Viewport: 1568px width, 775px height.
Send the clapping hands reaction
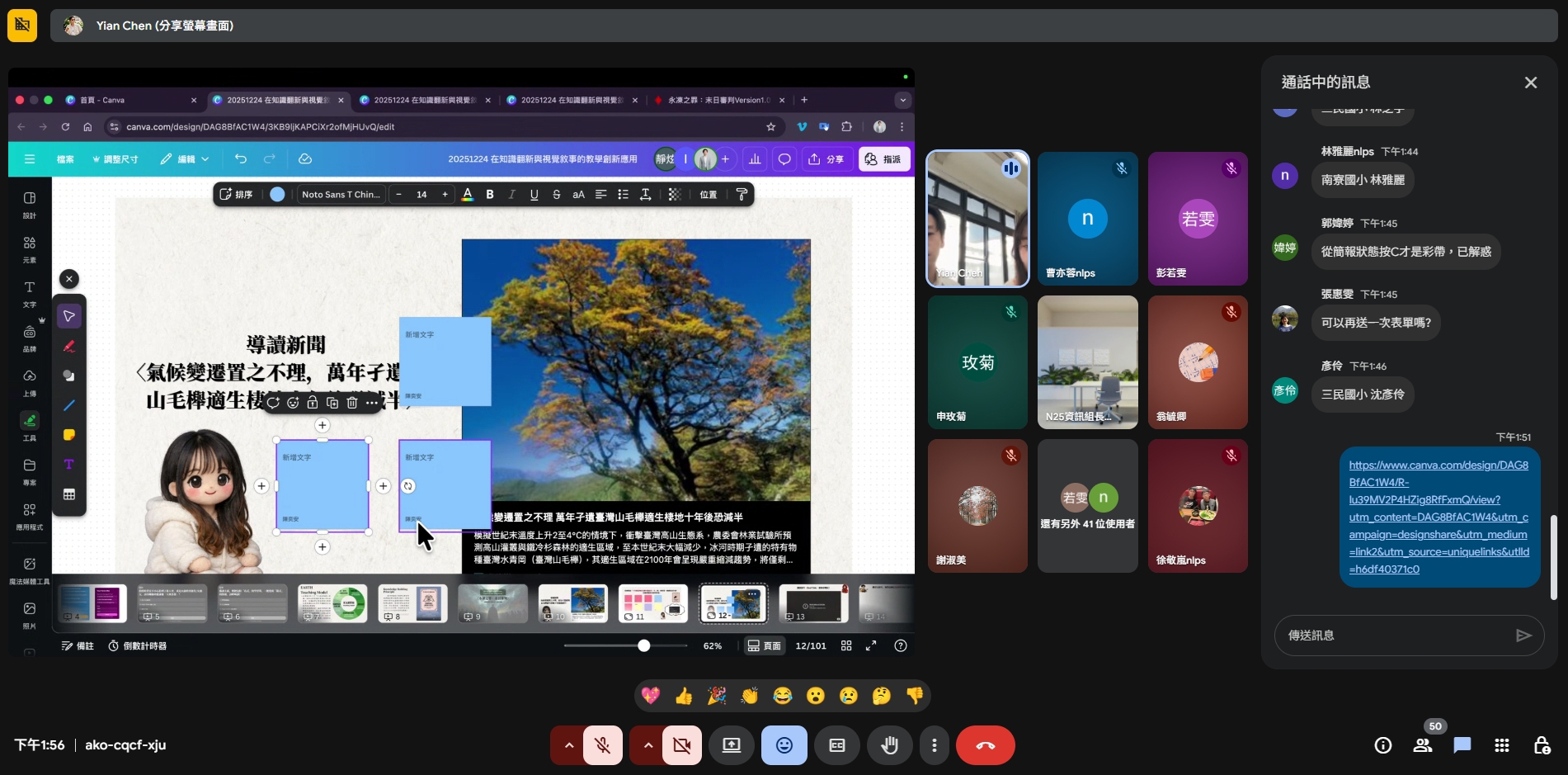[x=750, y=696]
